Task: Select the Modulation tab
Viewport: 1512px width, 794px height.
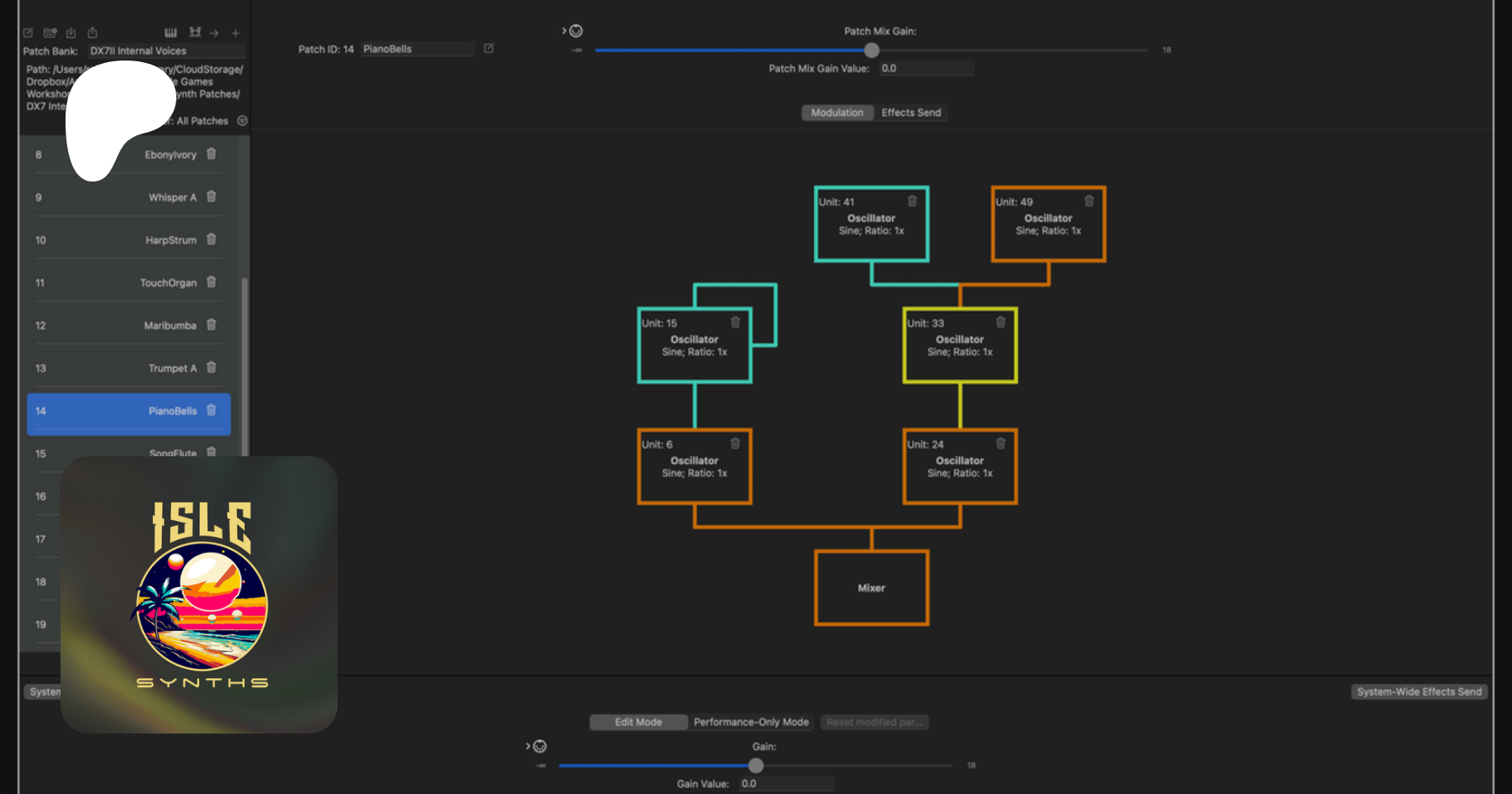Action: (837, 113)
